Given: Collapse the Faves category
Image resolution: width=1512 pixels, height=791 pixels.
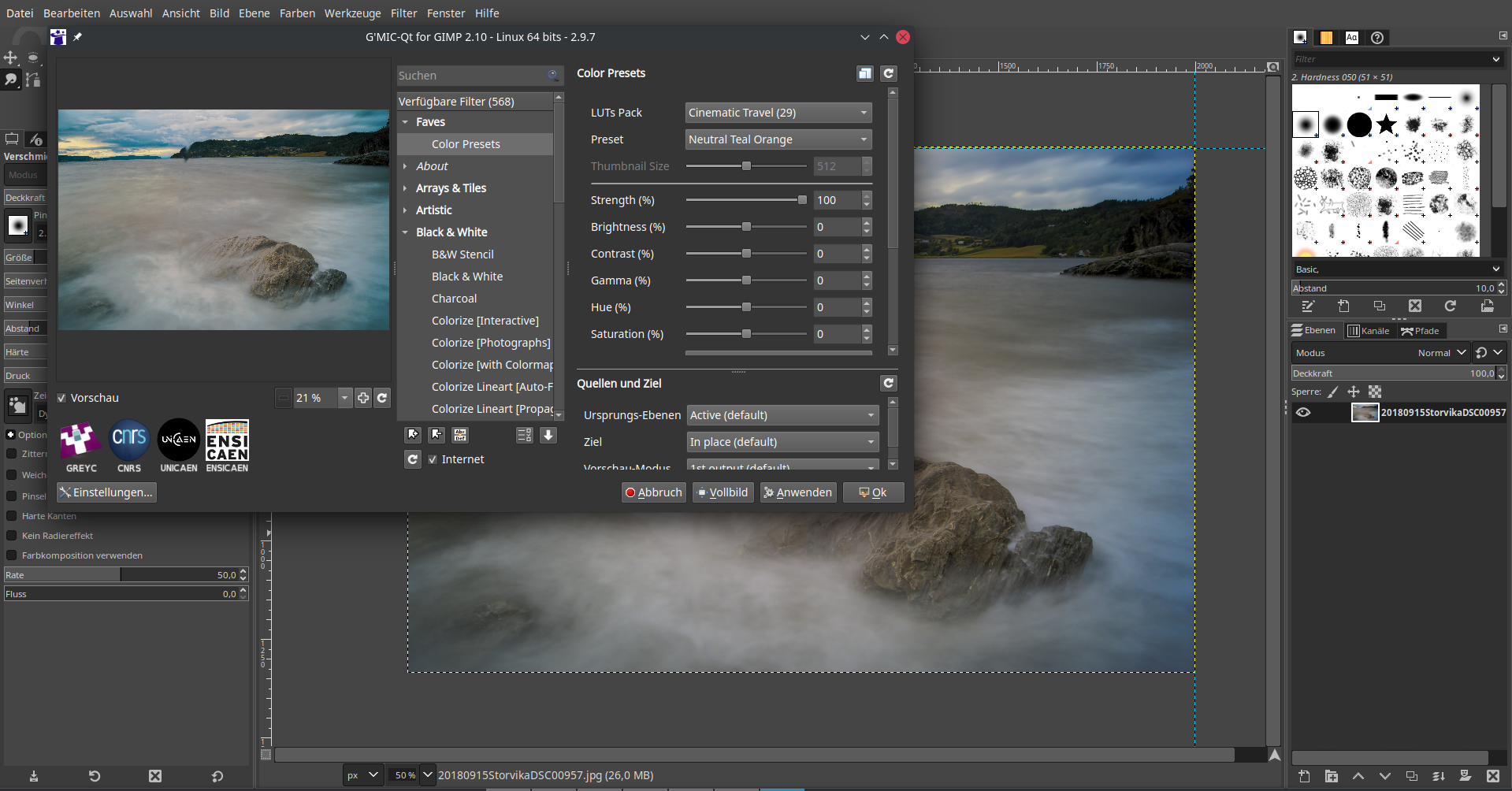Looking at the screenshot, I should pyautogui.click(x=405, y=122).
